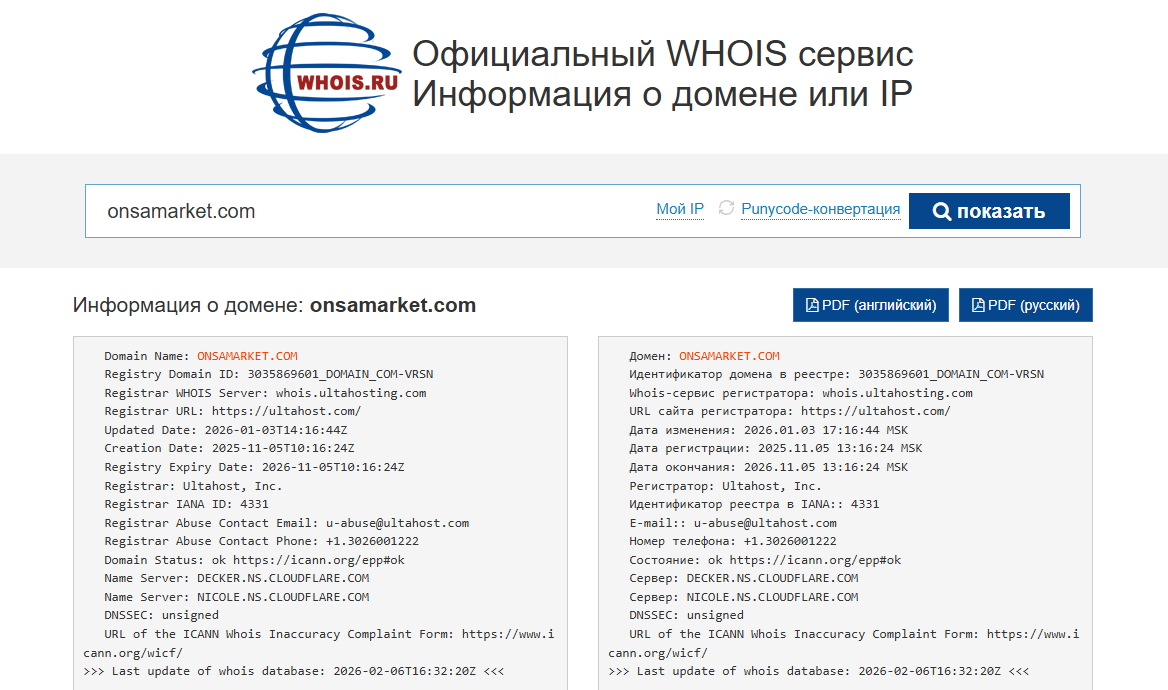Download PDF (английский) report
The image size is (1168, 690).
pos(871,305)
